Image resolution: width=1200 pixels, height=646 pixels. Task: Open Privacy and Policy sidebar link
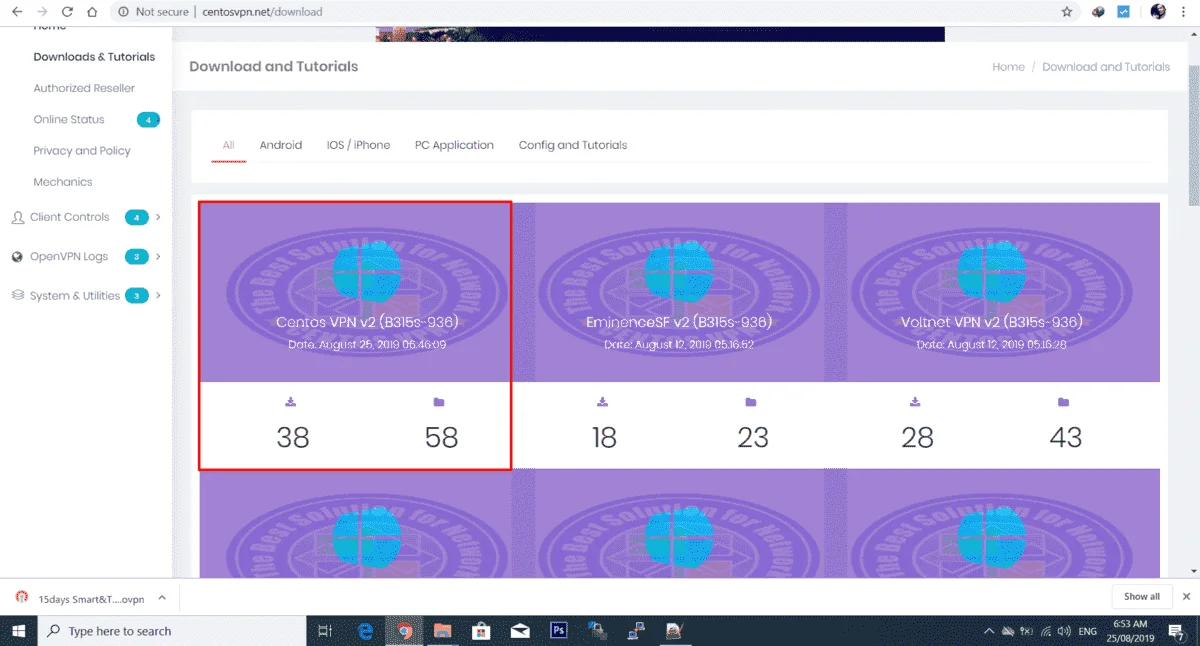[82, 151]
